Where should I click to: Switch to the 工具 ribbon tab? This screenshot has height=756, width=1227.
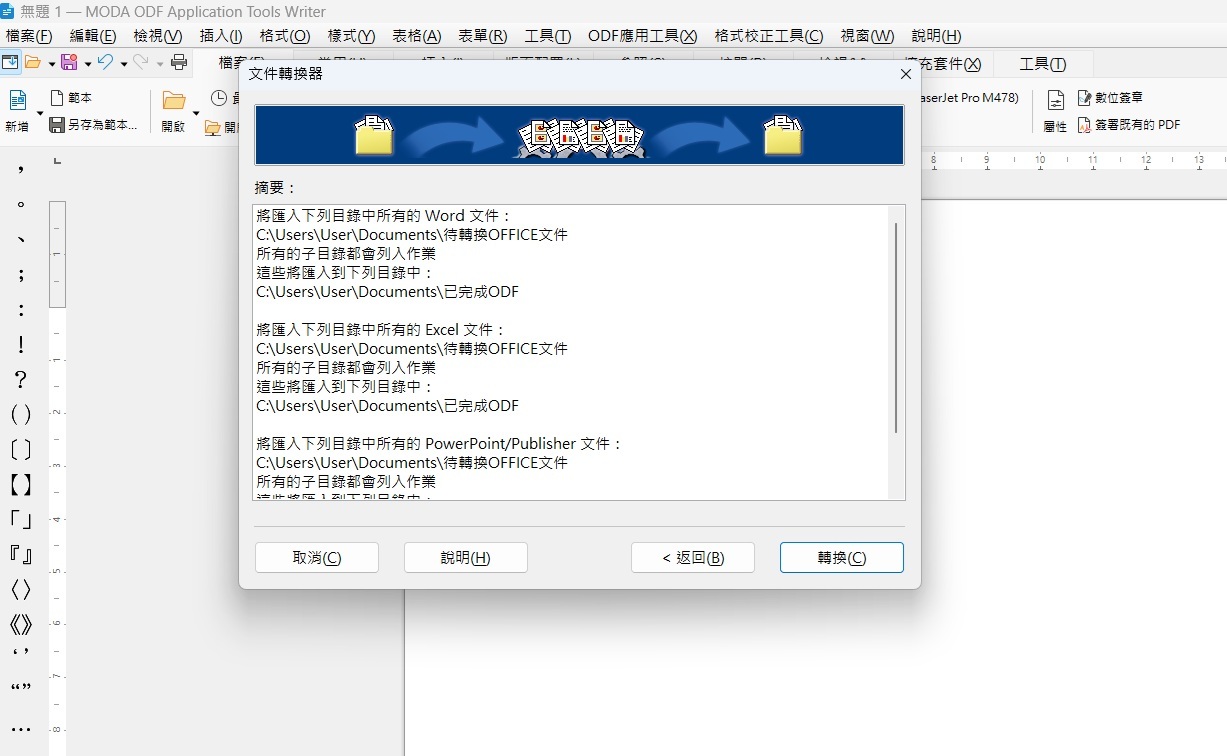tap(1042, 64)
